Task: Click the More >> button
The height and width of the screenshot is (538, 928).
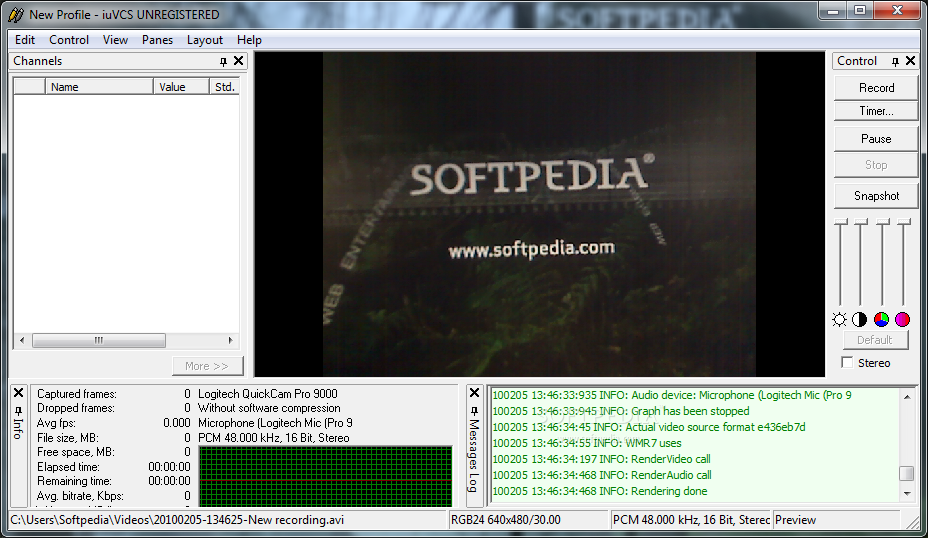Action: click(x=207, y=366)
